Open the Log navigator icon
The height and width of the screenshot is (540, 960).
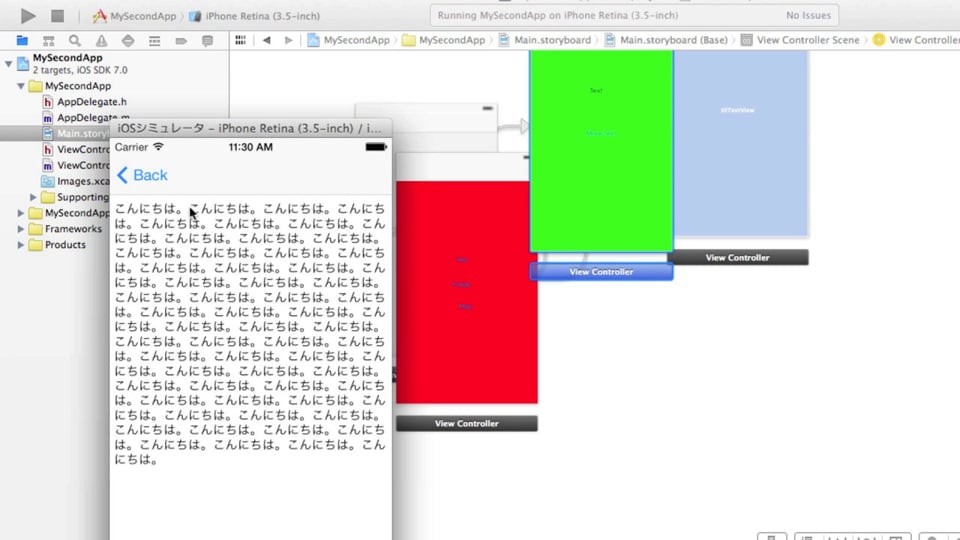pyautogui.click(x=208, y=40)
